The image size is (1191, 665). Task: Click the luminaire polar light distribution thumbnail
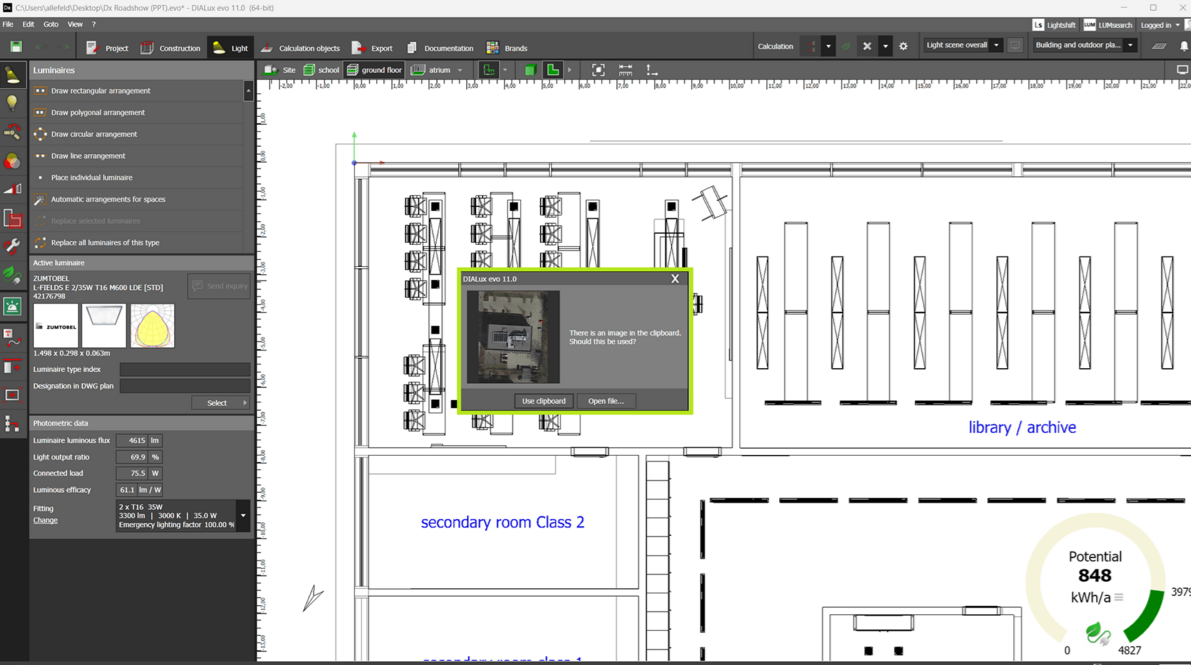click(152, 326)
